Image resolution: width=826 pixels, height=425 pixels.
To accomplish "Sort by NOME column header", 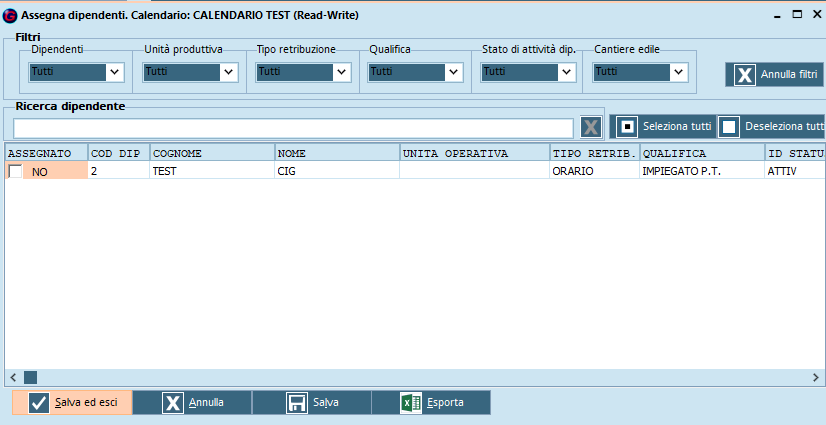I will [x=337, y=153].
